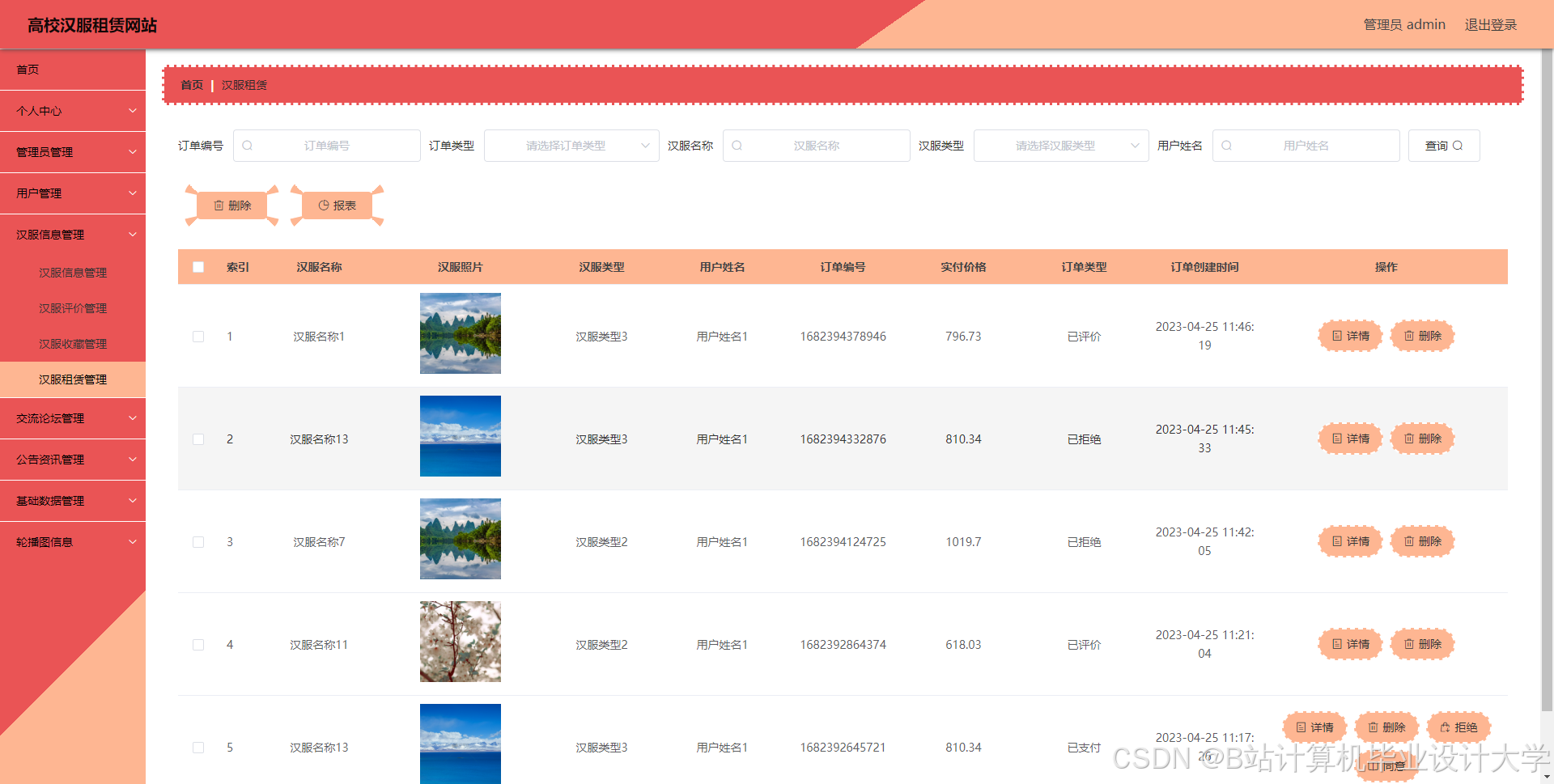The image size is (1554, 784).
Task: Click 删除 on order 1682392864374
Action: [1422, 644]
